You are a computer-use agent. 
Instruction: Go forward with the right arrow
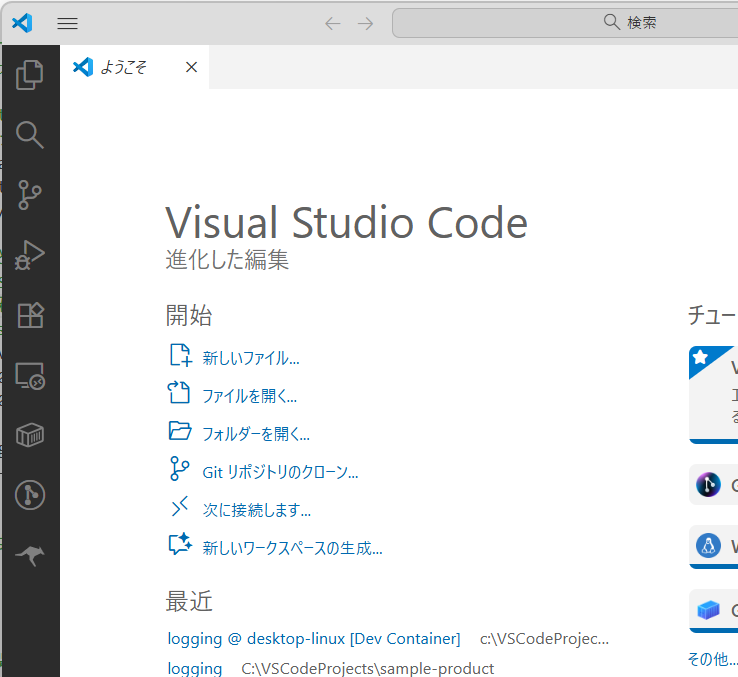[x=365, y=23]
